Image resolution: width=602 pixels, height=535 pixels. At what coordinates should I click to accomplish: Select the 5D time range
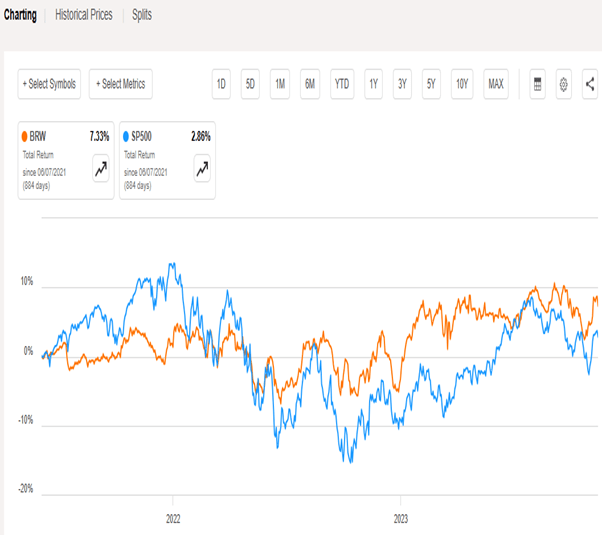[x=251, y=85]
